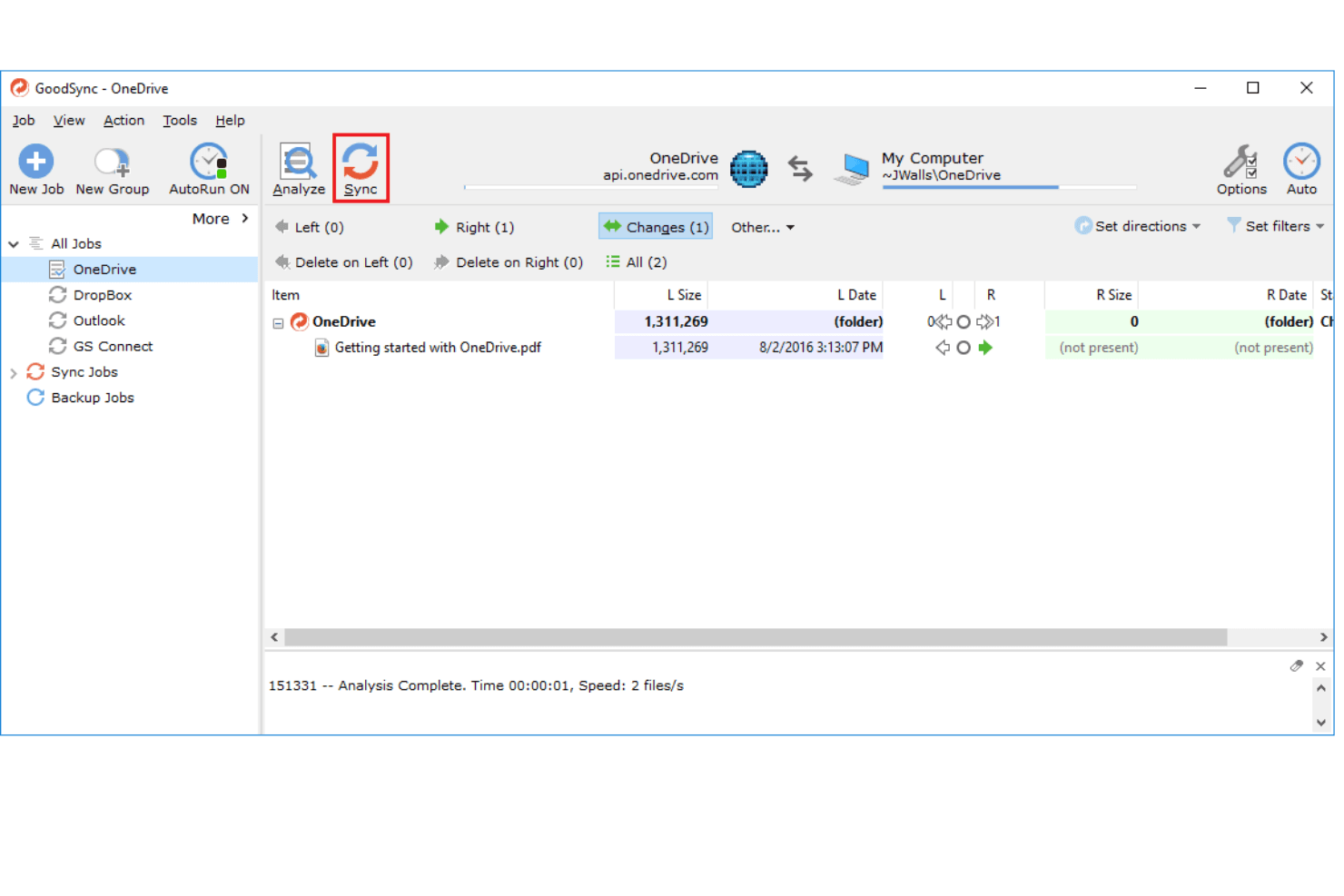The height and width of the screenshot is (896, 1344).
Task: Expand the Sync Jobs tree node
Action: [x=14, y=373]
